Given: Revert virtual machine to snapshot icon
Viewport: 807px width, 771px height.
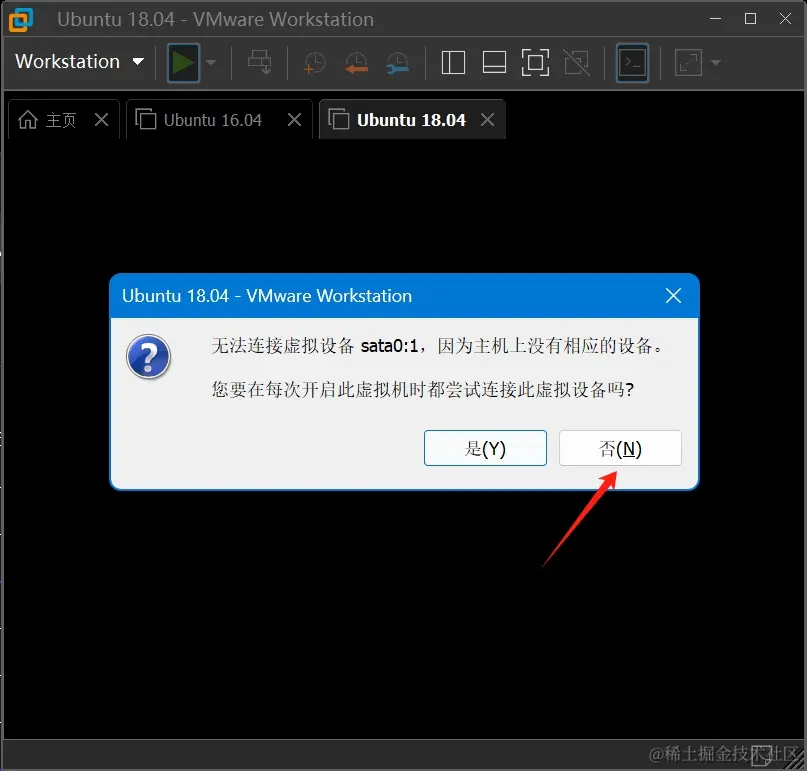Looking at the screenshot, I should coord(356,63).
